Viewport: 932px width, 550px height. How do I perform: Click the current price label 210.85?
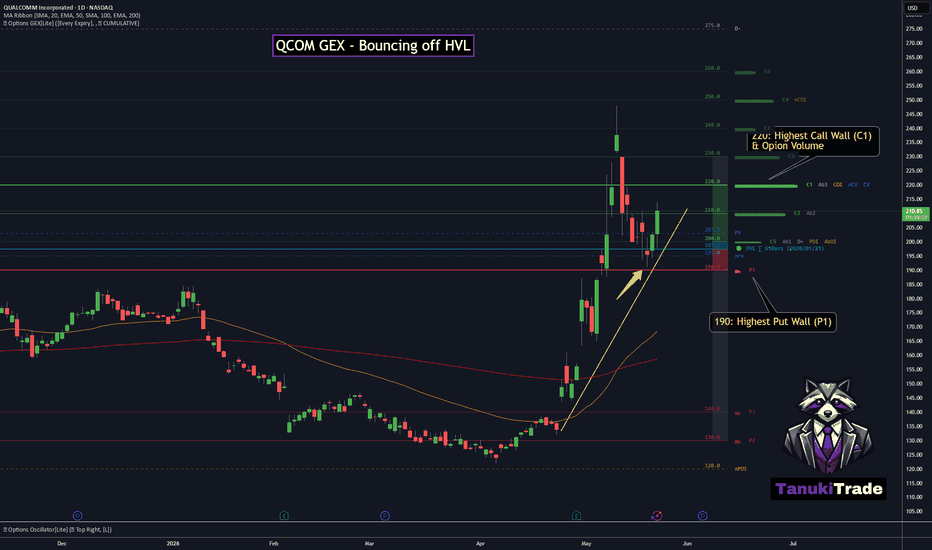click(915, 213)
